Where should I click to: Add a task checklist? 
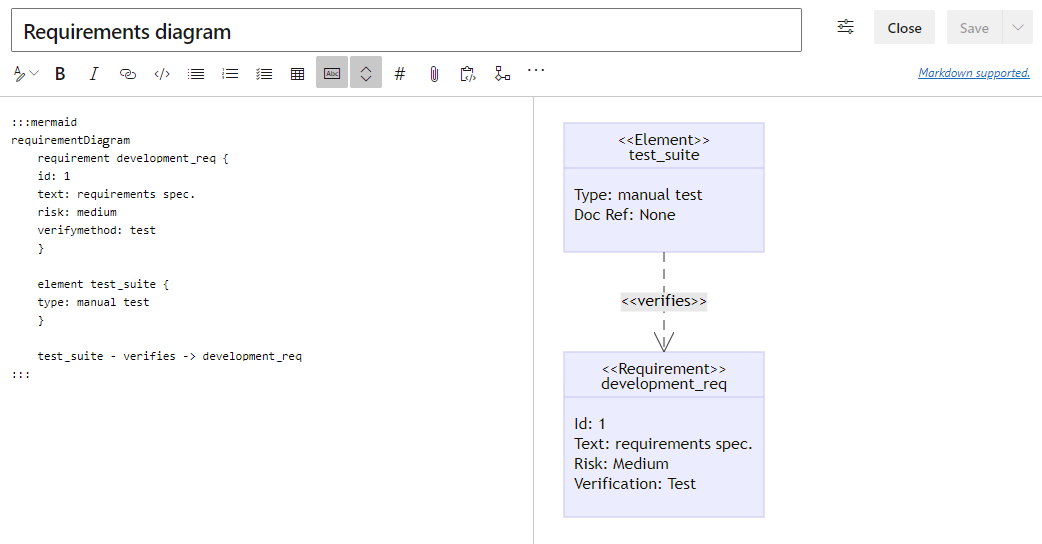tap(264, 73)
